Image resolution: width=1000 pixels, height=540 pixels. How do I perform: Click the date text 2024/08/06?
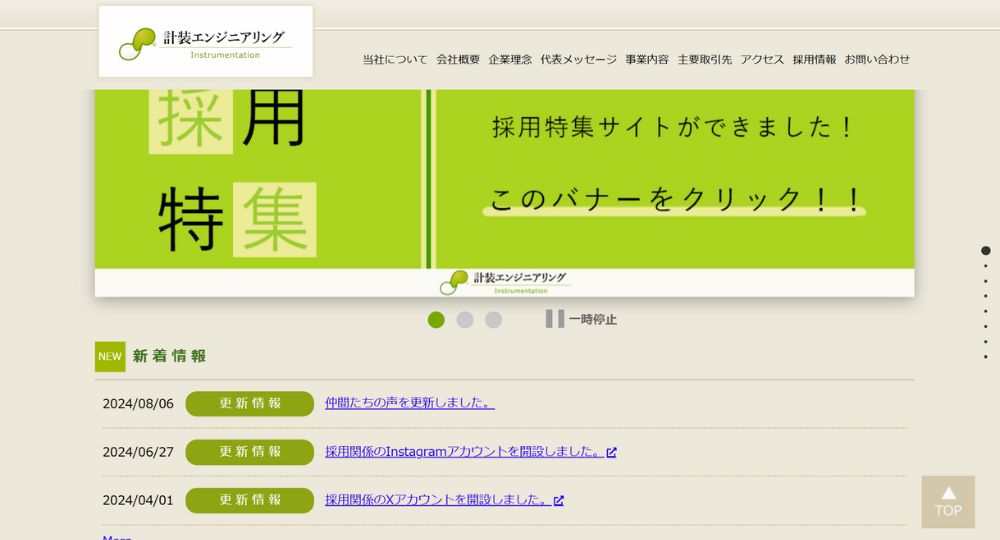tap(138, 404)
